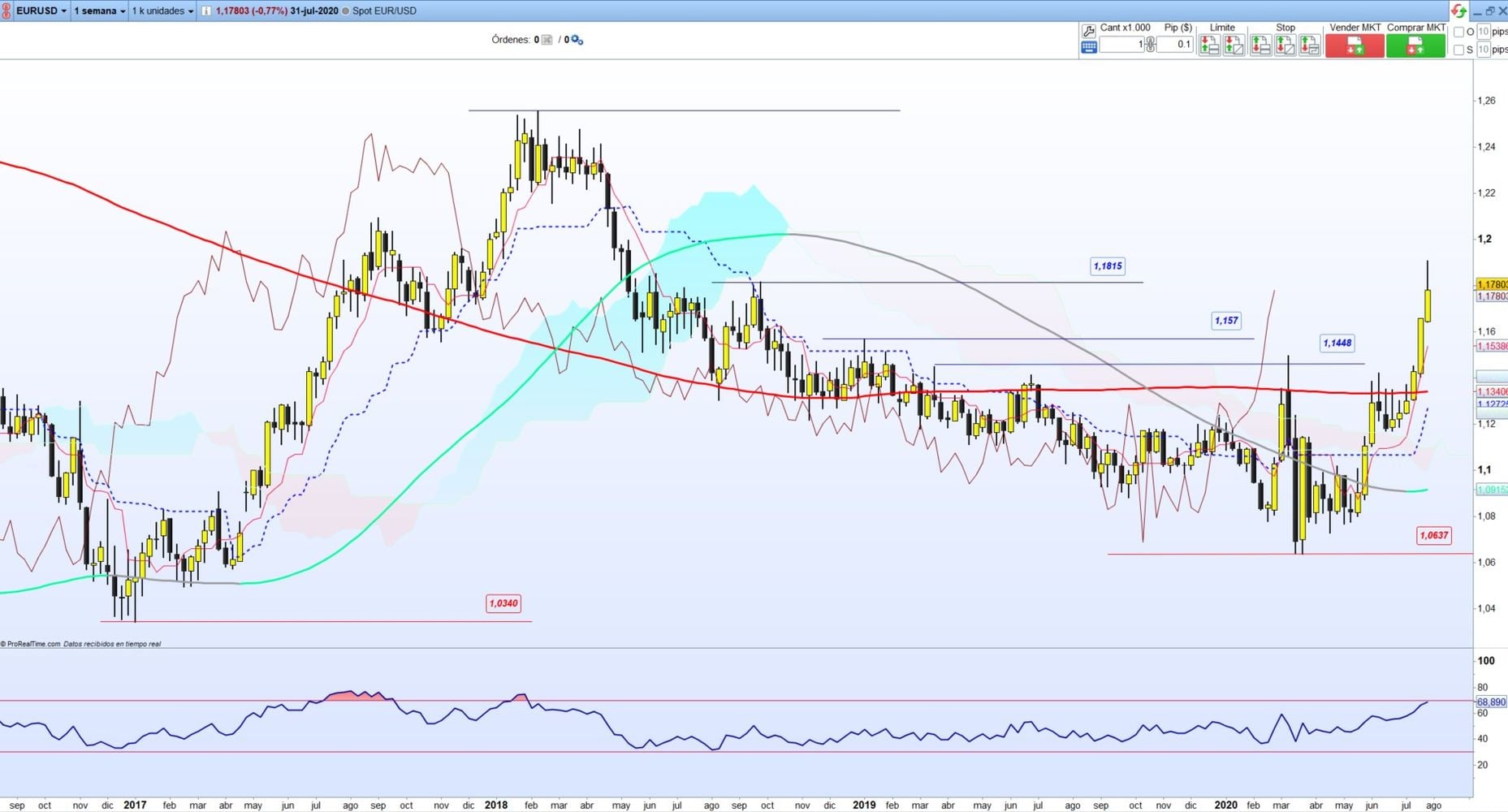Open the orders list icon next to Órdenes
1508x812 pixels.
(547, 40)
